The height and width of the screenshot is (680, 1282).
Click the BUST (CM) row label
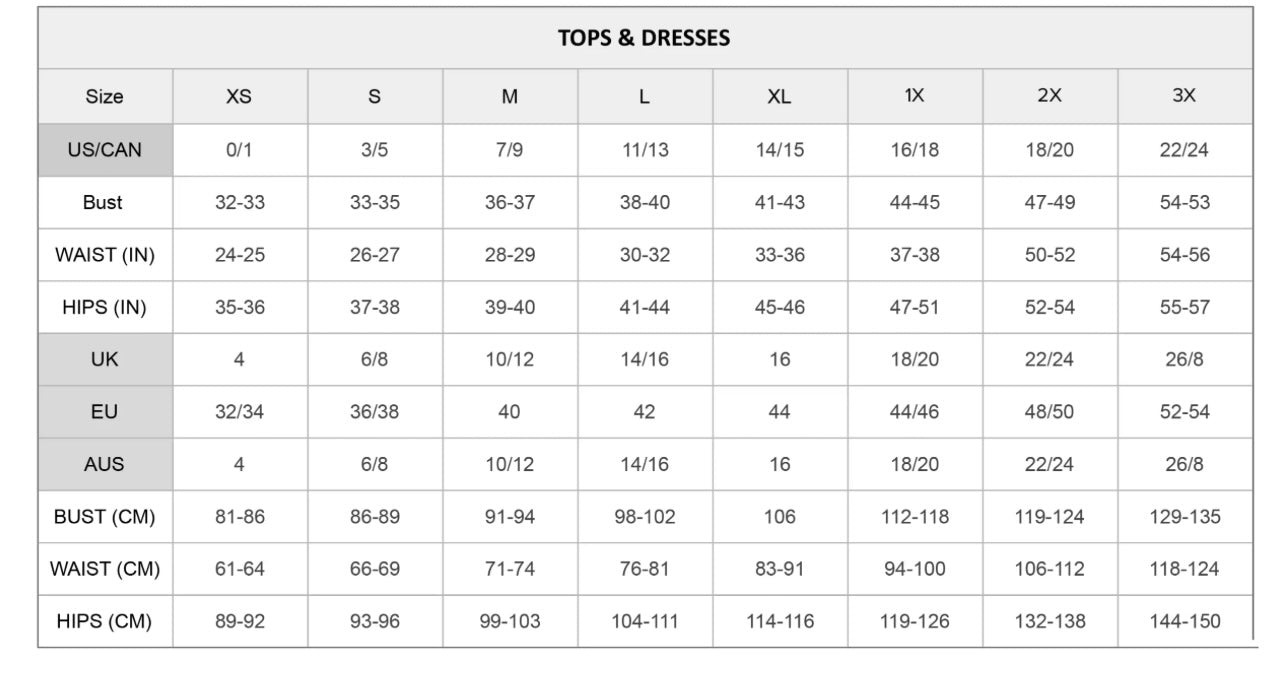[x=105, y=517]
